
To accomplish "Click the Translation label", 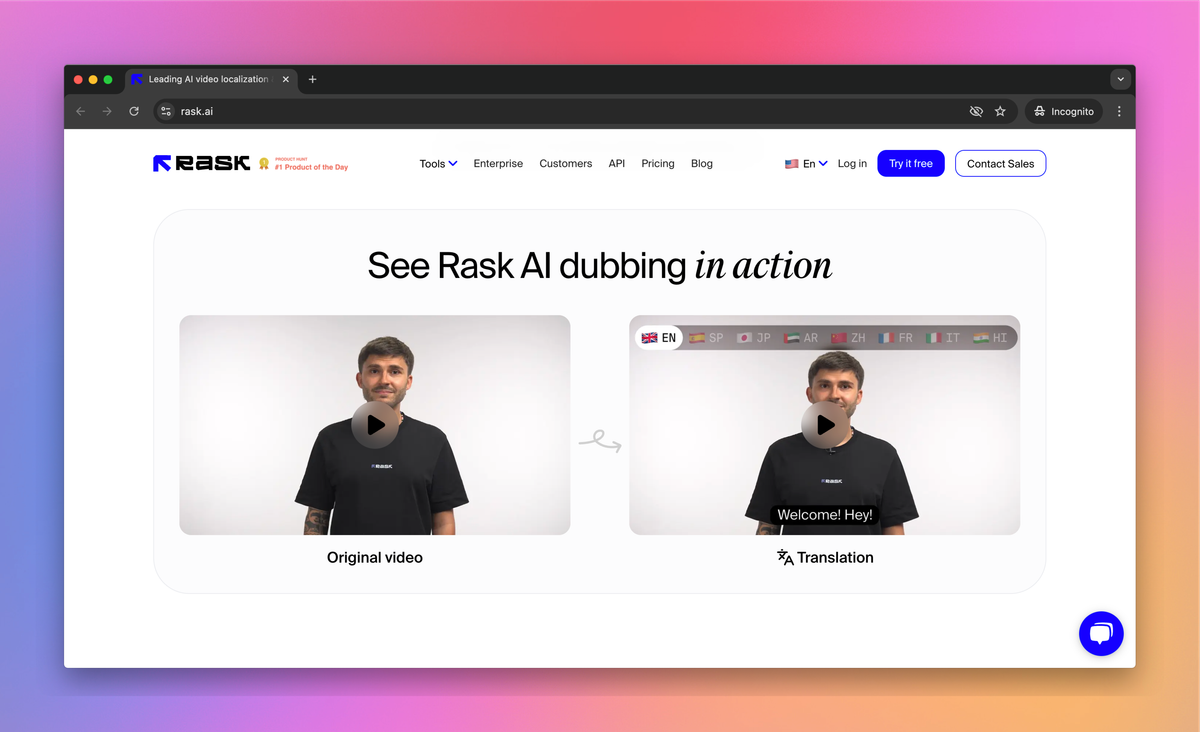I will click(x=825, y=557).
